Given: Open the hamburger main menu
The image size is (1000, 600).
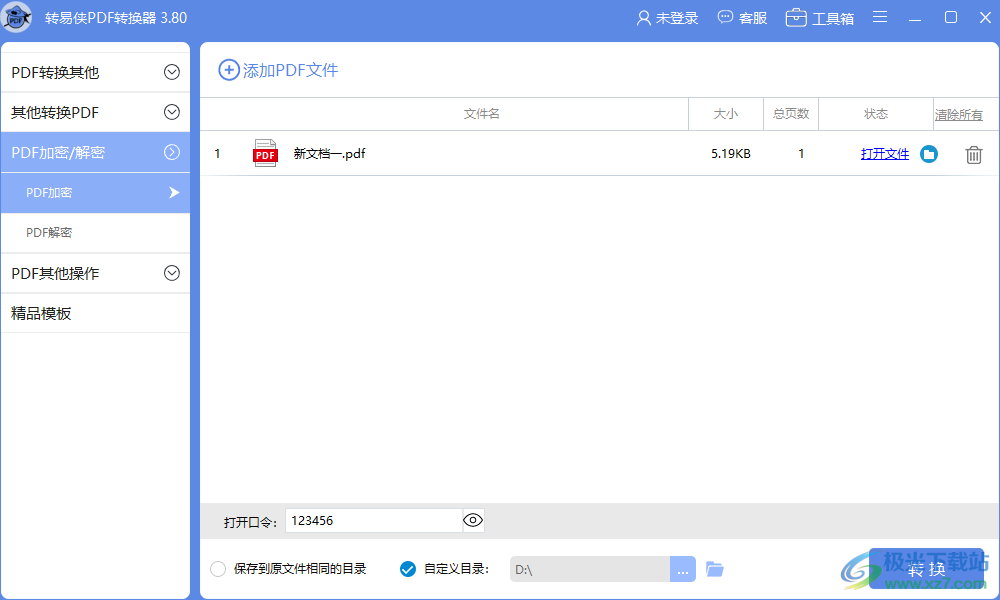Looking at the screenshot, I should (880, 17).
